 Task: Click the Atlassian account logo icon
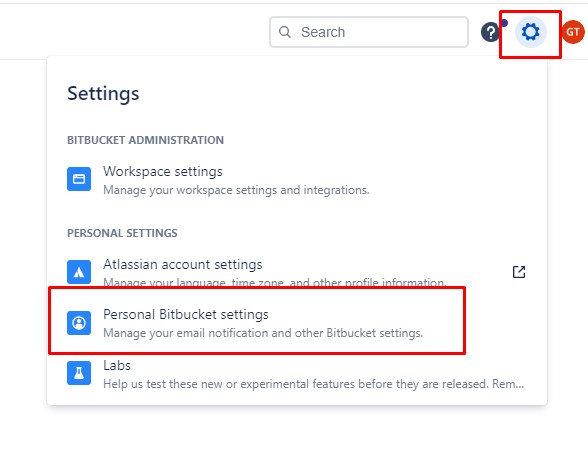coord(79,272)
